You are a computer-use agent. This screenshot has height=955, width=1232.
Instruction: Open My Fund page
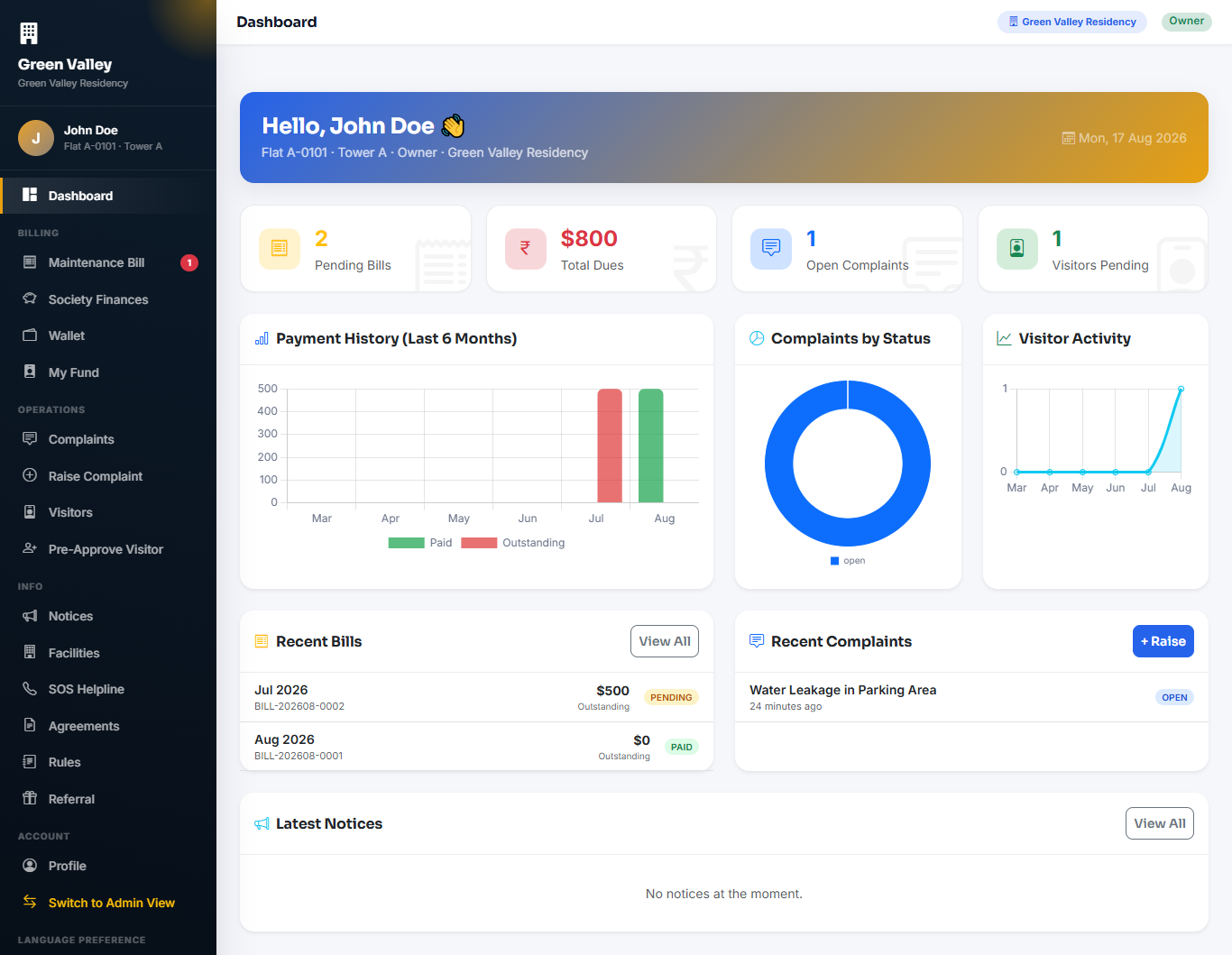tap(108, 372)
